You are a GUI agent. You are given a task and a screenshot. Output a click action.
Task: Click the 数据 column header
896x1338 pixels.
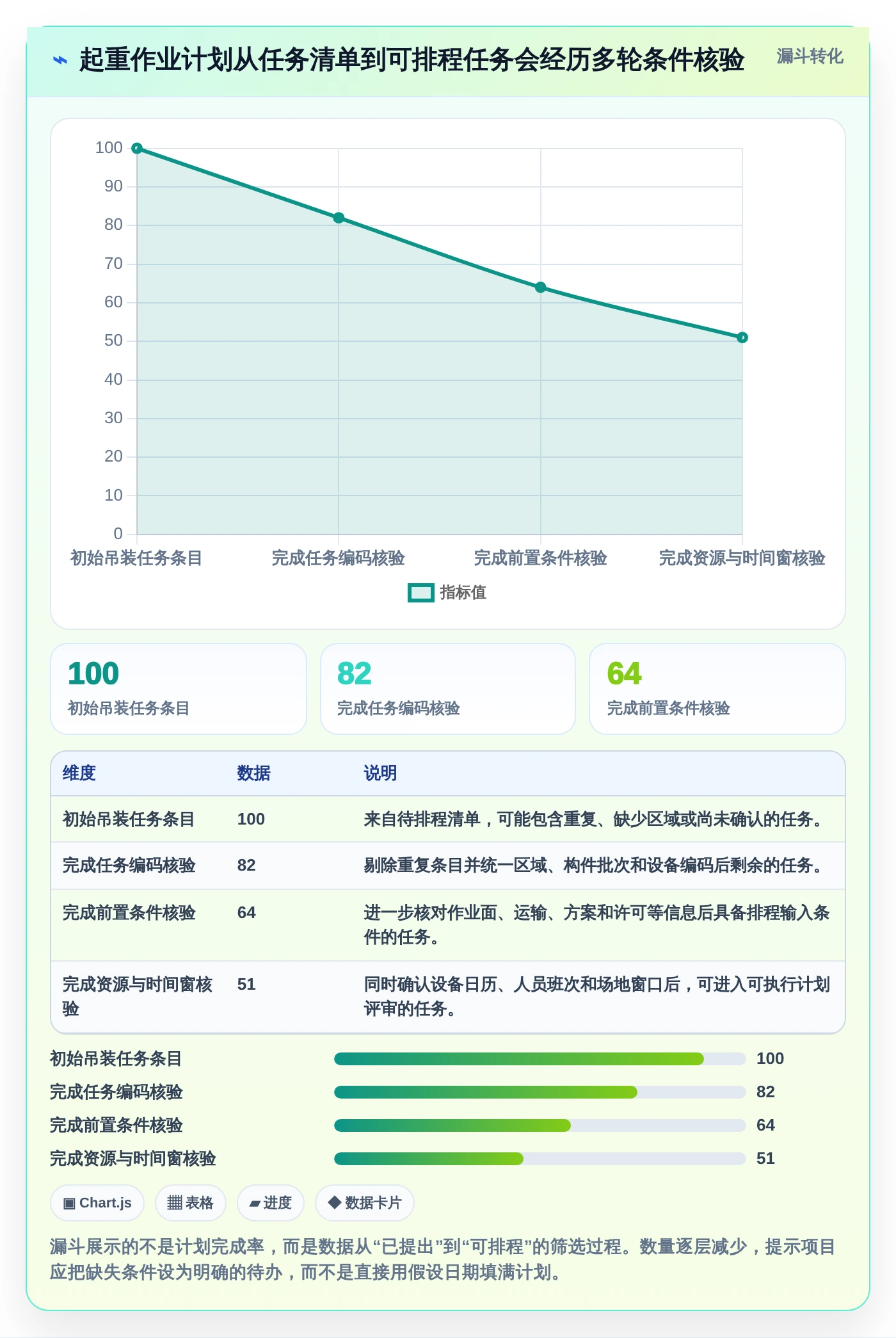coord(254,773)
